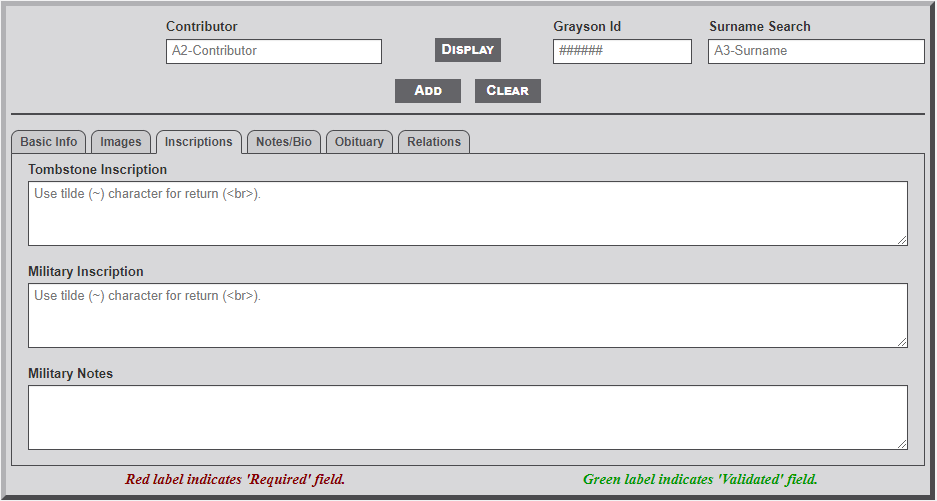Viewport: 937px width, 501px height.
Task: Click the Tombstone Inscription label
Action: click(x=97, y=170)
